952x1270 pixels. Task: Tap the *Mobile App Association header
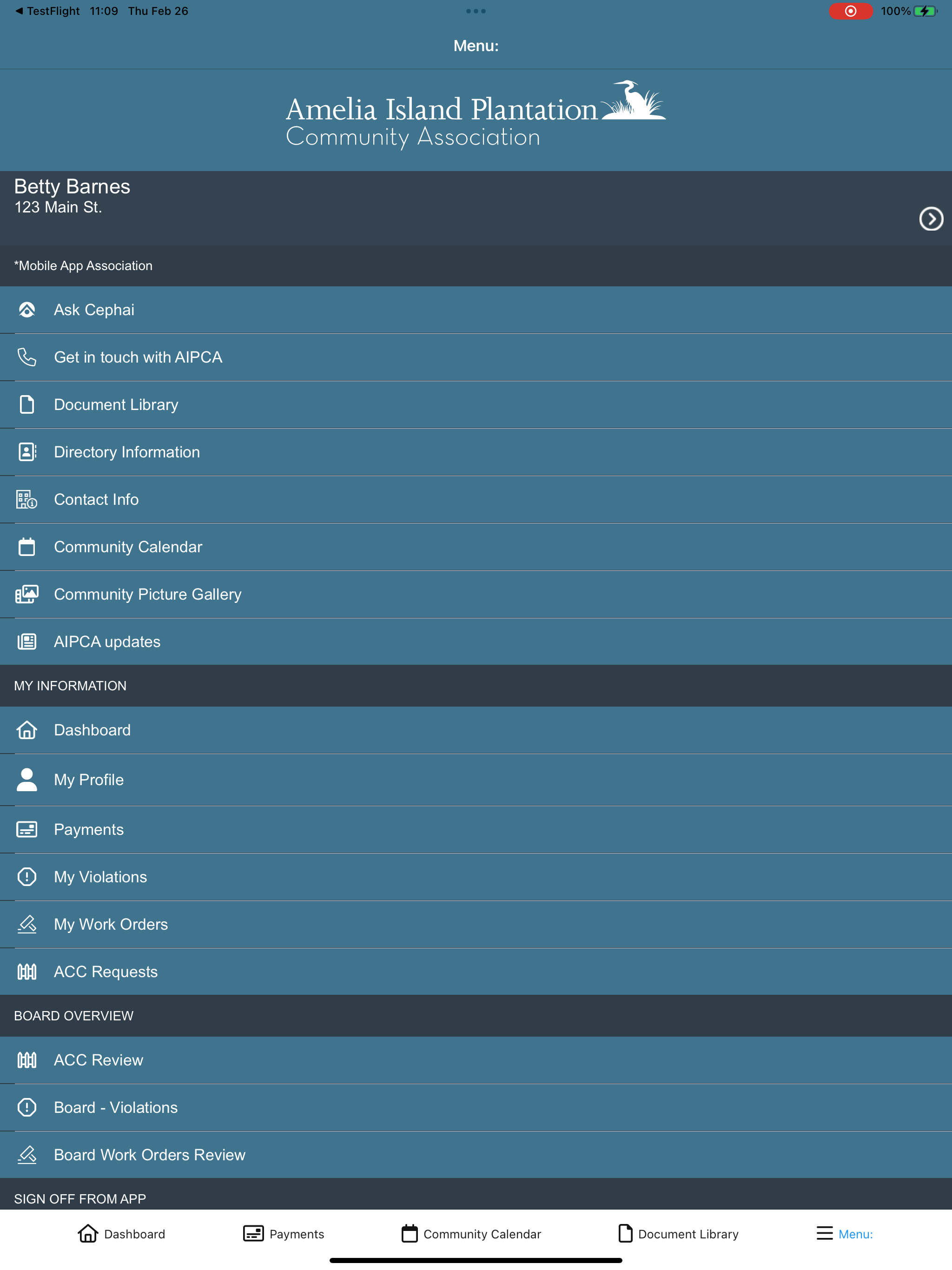[x=476, y=266]
